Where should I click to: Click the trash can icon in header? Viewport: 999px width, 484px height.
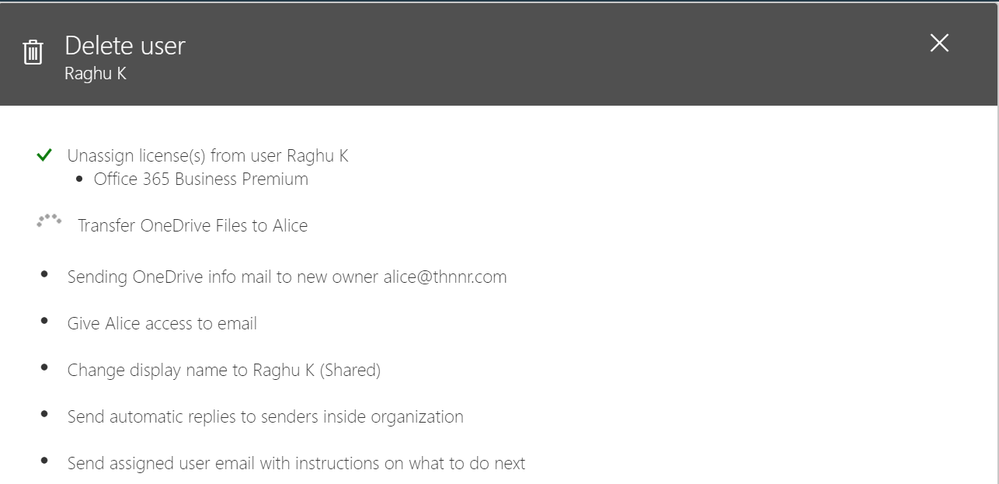click(x=32, y=52)
